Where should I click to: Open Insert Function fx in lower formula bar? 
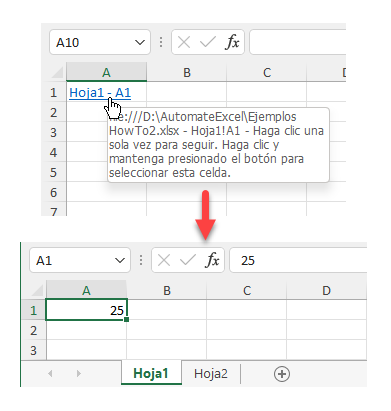coord(213,260)
